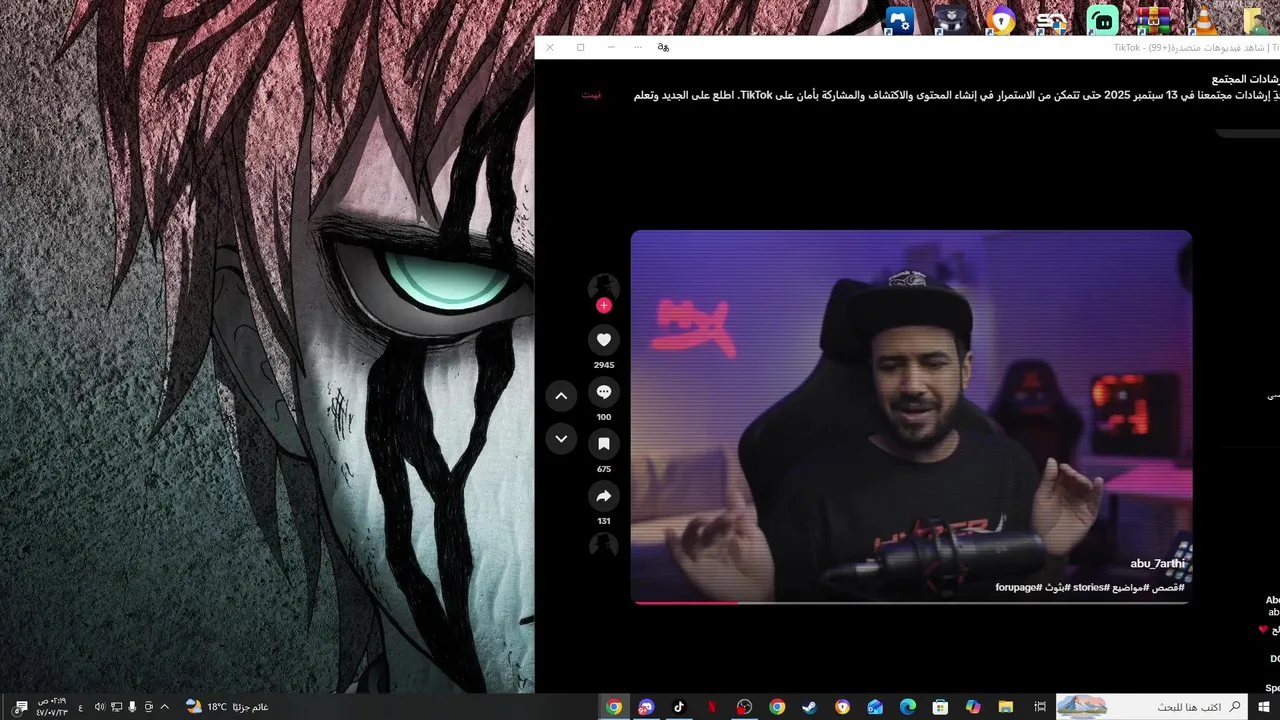This screenshot has width=1280, height=720.
Task: Open the microphone tray icon
Action: [x=133, y=707]
